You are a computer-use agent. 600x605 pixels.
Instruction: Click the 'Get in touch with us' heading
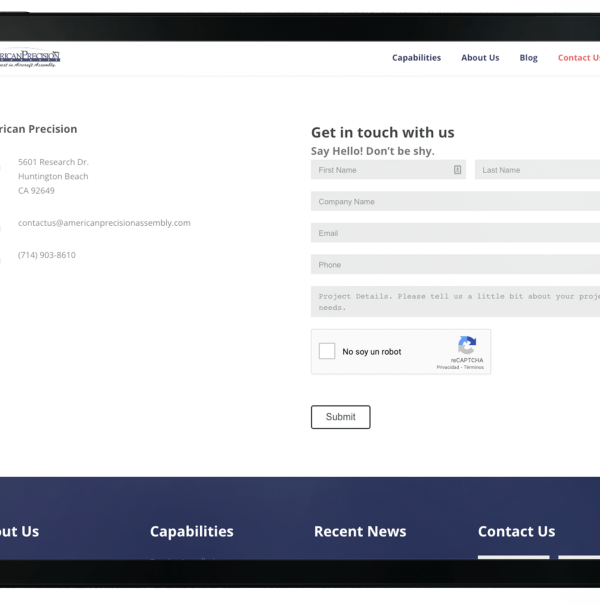pyautogui.click(x=383, y=132)
